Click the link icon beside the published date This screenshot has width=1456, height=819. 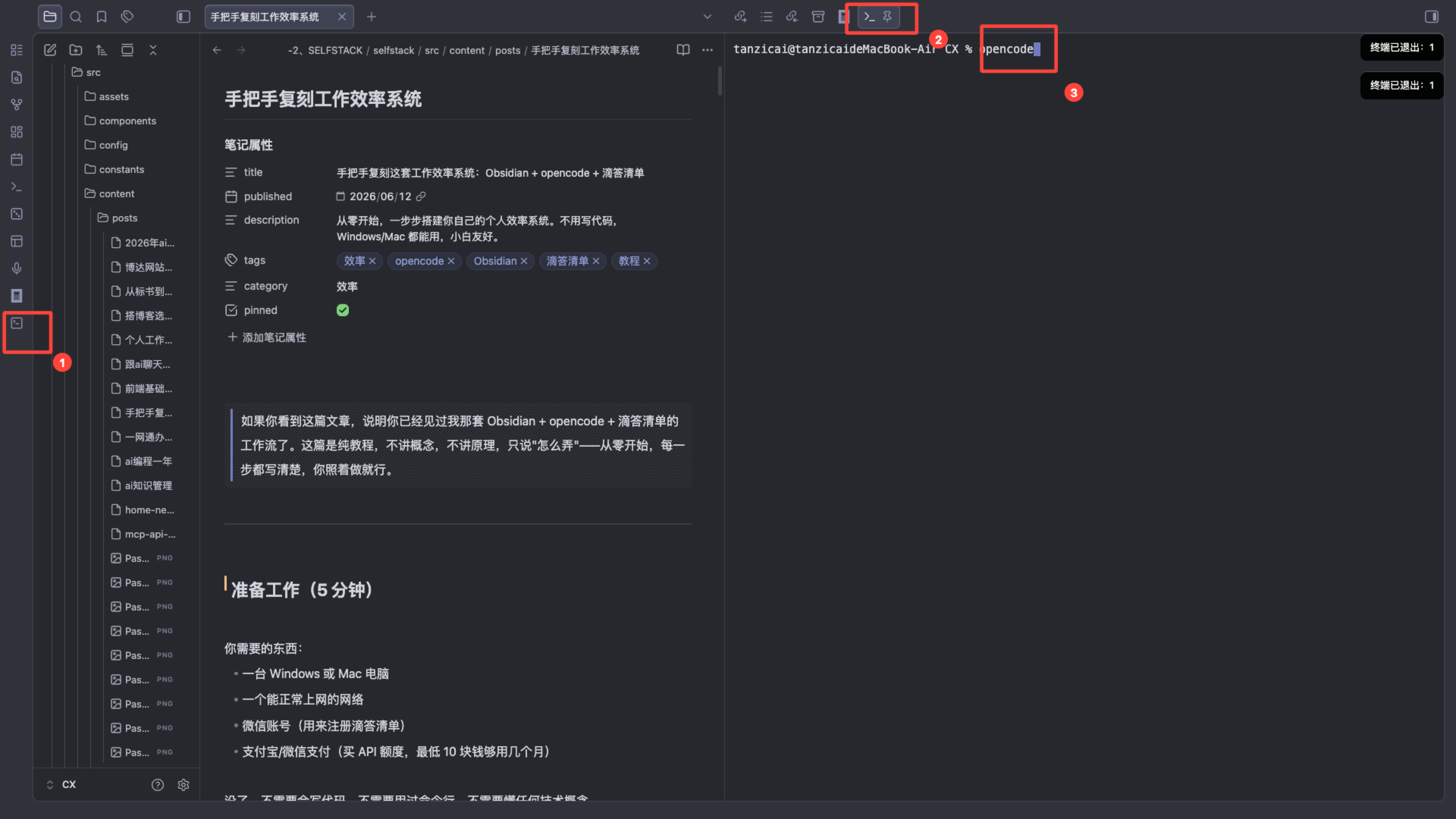[421, 196]
